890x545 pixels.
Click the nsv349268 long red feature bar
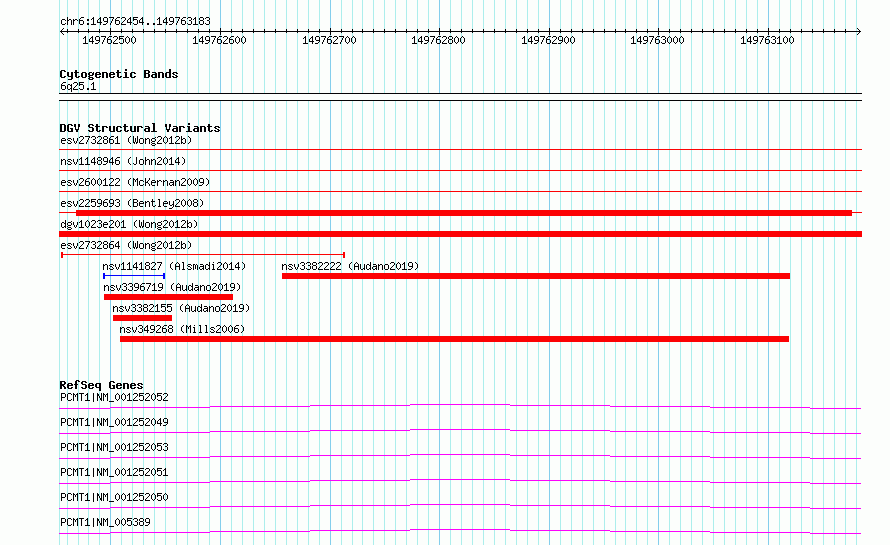pos(454,339)
